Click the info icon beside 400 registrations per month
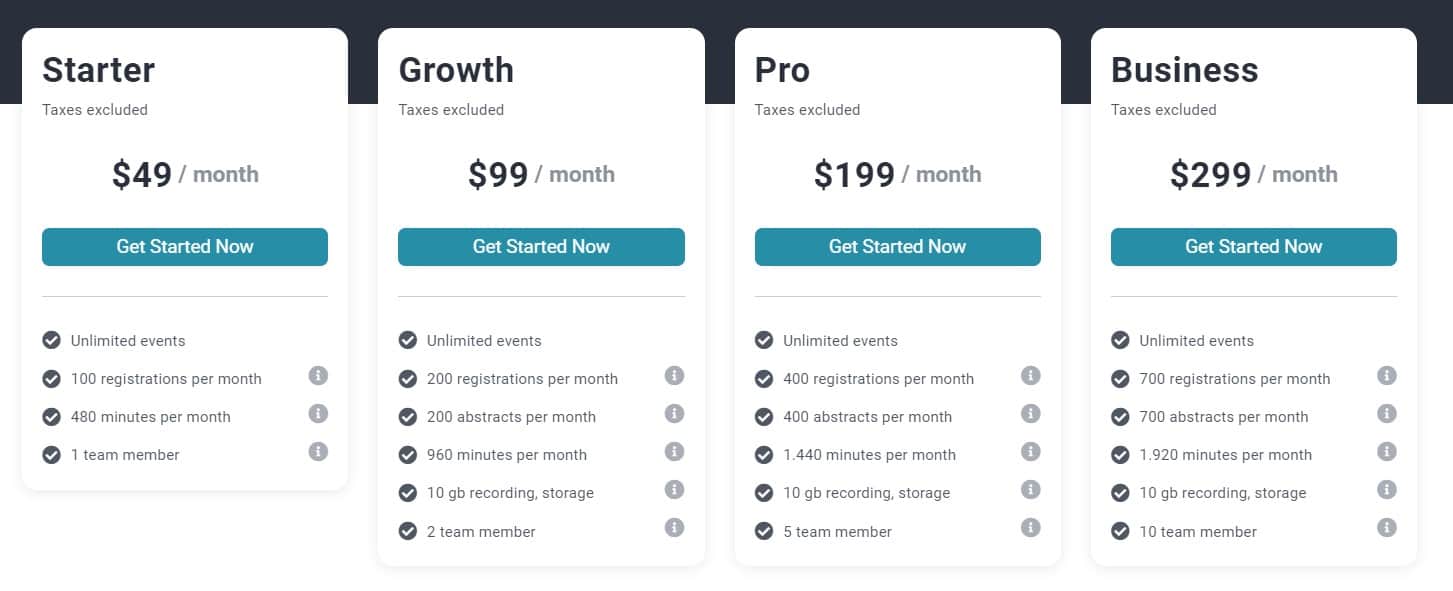 (x=1031, y=376)
